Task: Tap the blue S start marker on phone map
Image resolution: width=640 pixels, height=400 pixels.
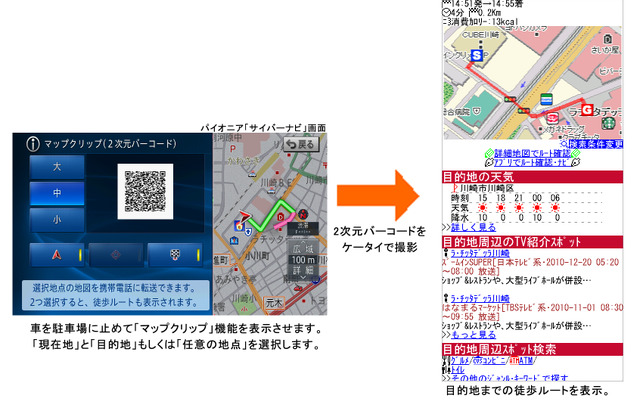Action: (x=476, y=56)
